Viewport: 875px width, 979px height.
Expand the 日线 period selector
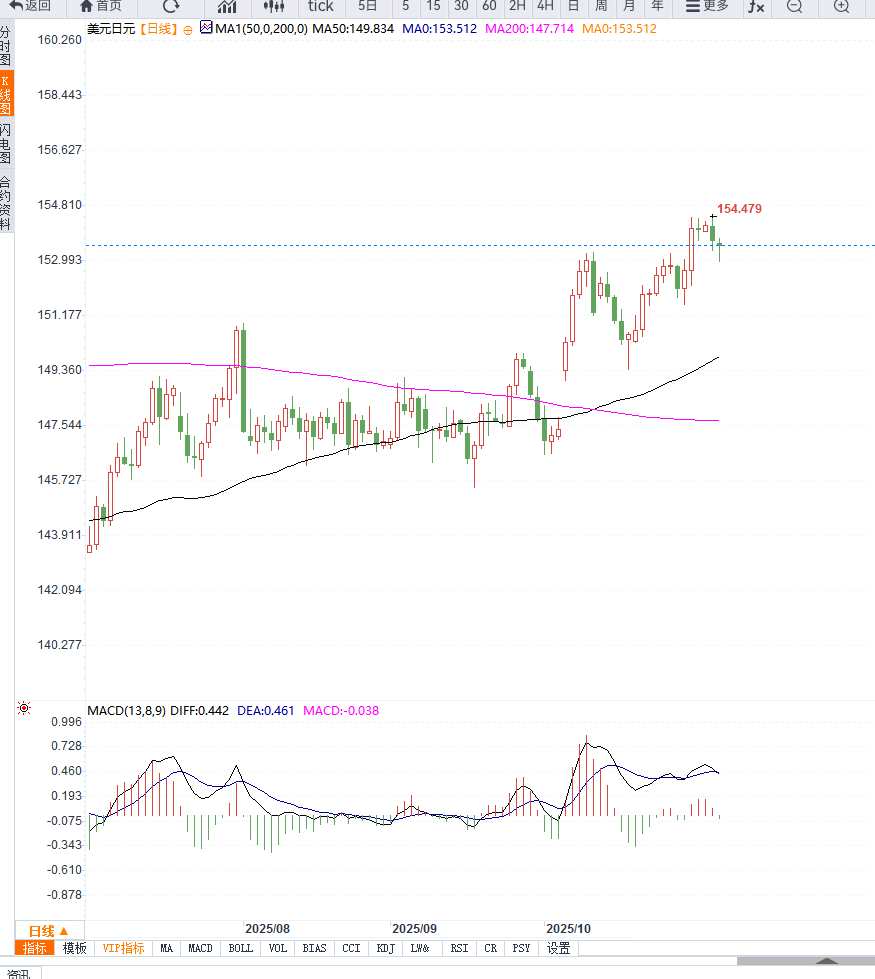tap(49, 931)
